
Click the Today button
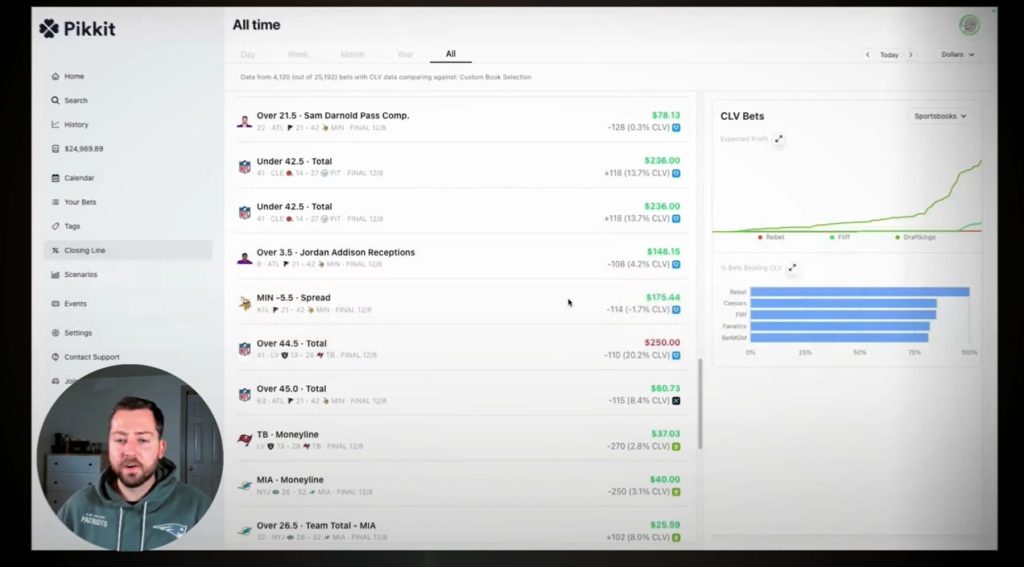(889, 55)
